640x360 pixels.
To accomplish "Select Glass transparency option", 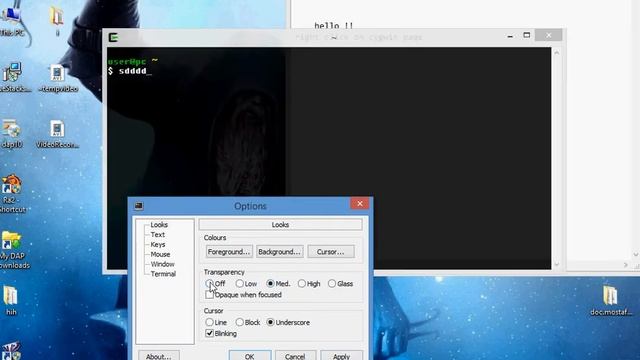I will point(332,283).
